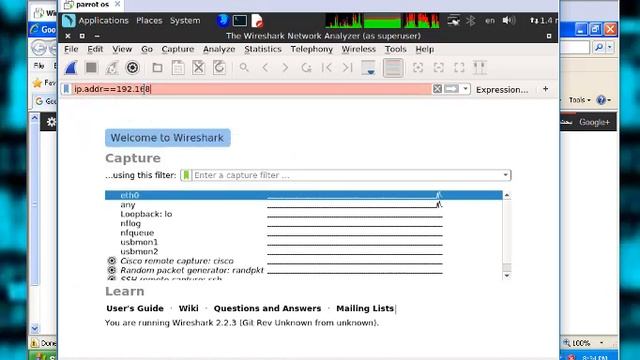The width and height of the screenshot is (640, 360).
Task: Select the nfqueue interface
Action: click(x=303, y=233)
